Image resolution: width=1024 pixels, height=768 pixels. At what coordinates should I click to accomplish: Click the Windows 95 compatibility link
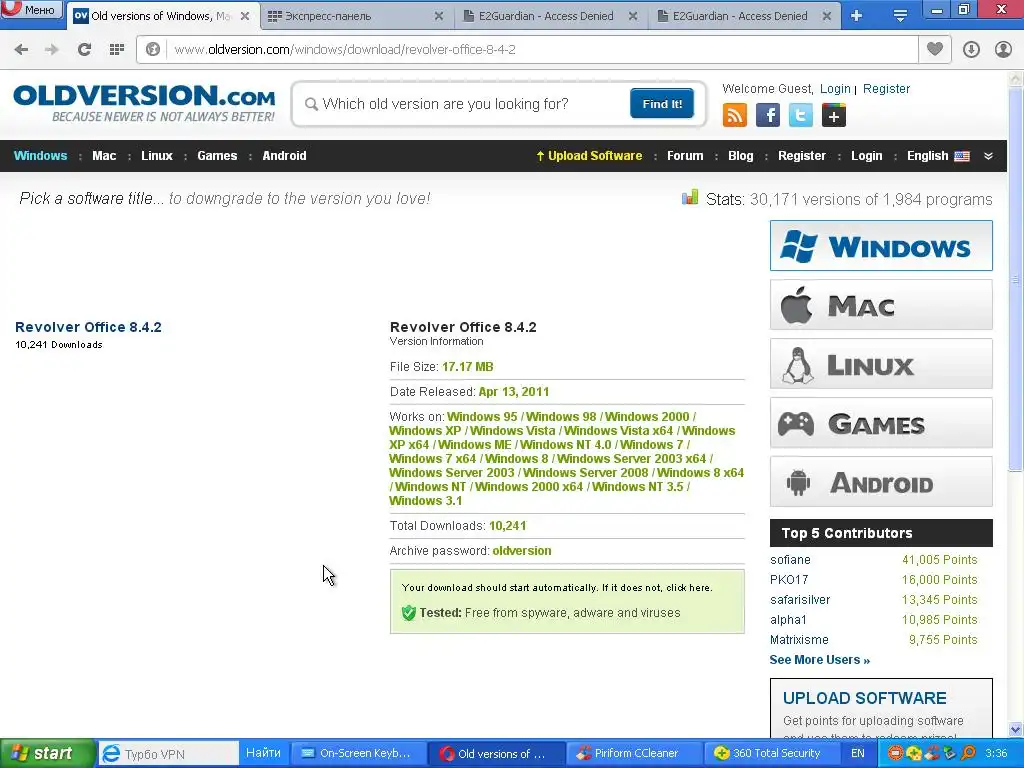[482, 417]
